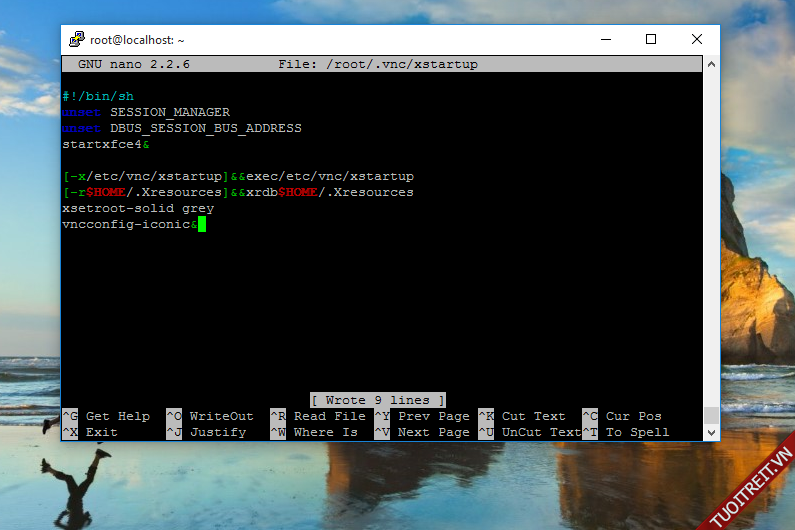Minimize the PuTTY terminal window
795x530 pixels.
[x=606, y=40]
